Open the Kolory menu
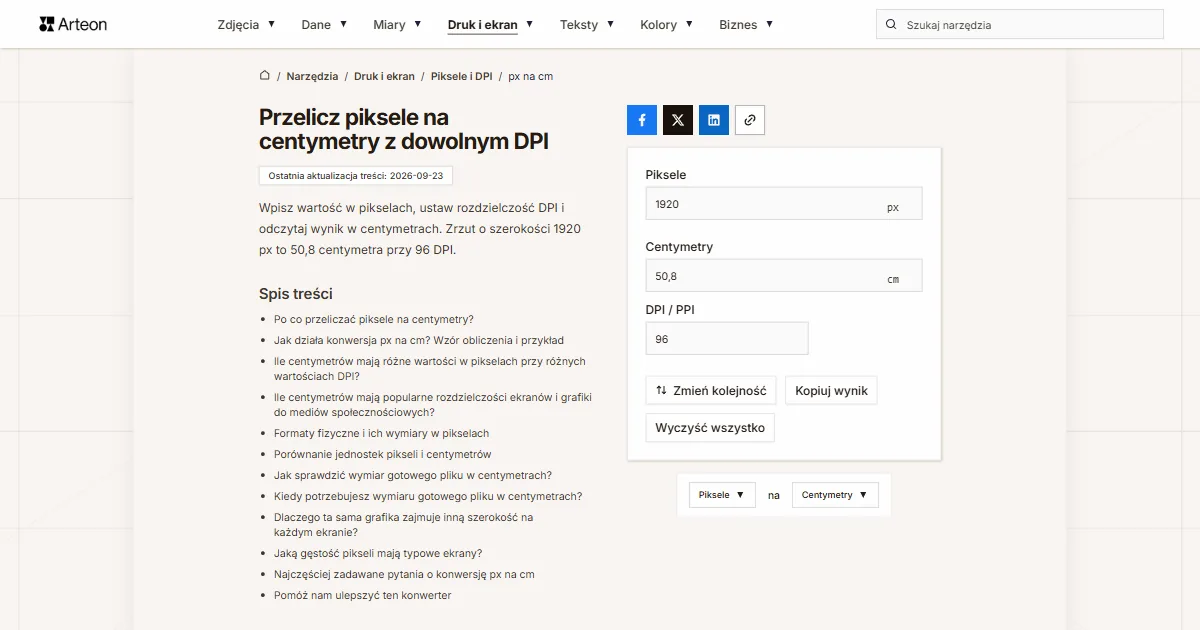The image size is (1200, 630). click(x=667, y=25)
